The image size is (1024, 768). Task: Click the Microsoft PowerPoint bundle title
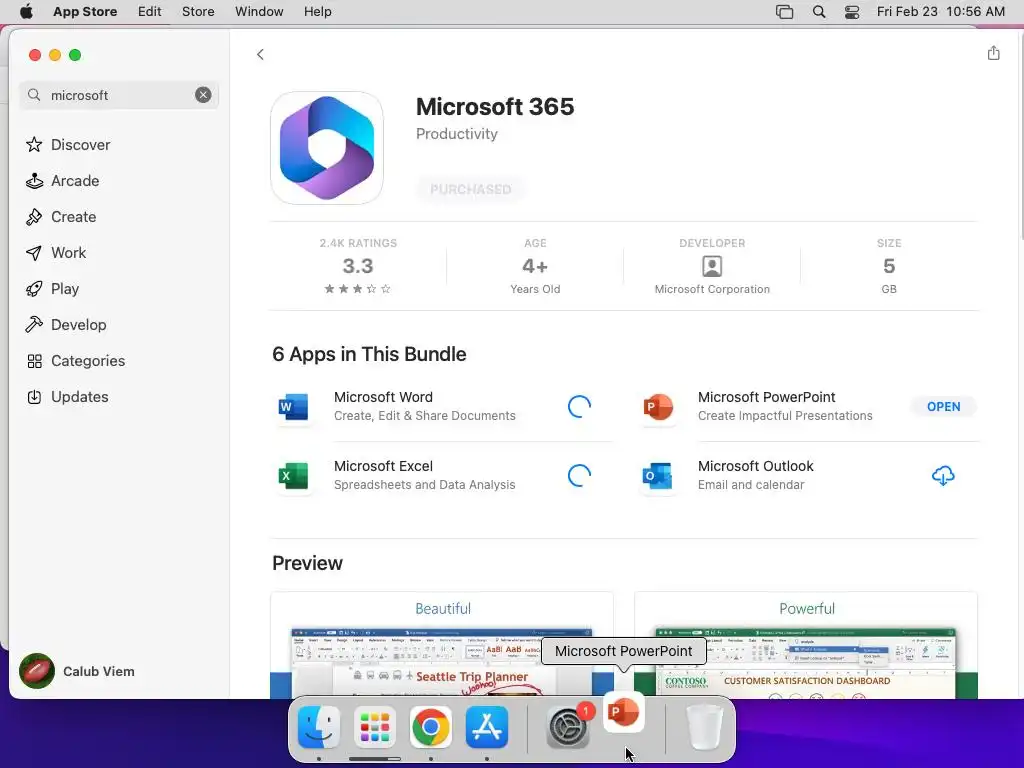coord(767,397)
